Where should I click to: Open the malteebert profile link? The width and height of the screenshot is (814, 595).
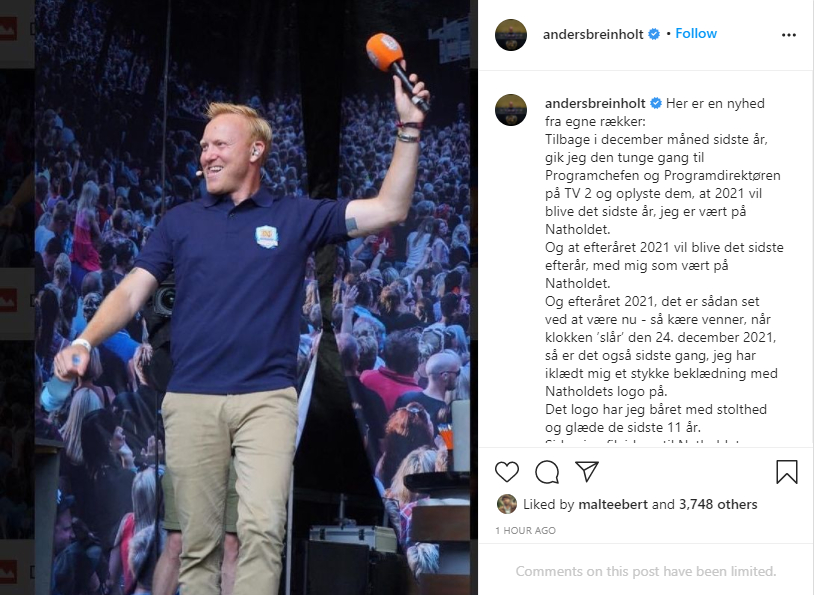click(613, 504)
